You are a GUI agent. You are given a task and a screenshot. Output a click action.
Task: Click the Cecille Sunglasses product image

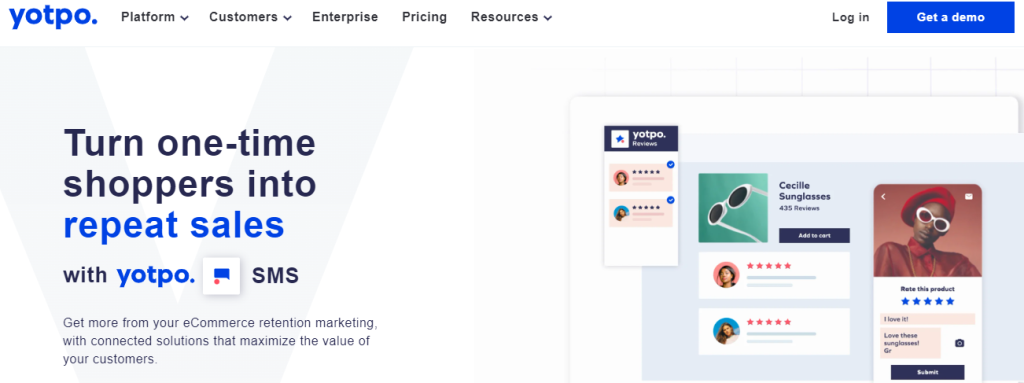(x=733, y=208)
